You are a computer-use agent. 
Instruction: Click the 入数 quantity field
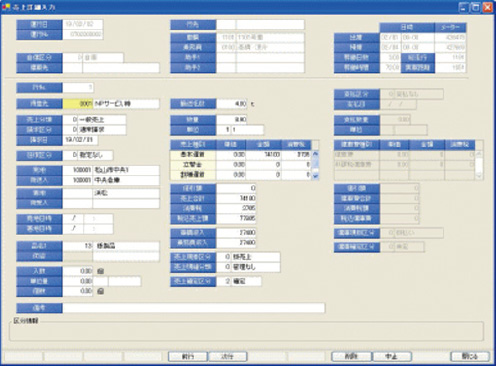coord(77,271)
